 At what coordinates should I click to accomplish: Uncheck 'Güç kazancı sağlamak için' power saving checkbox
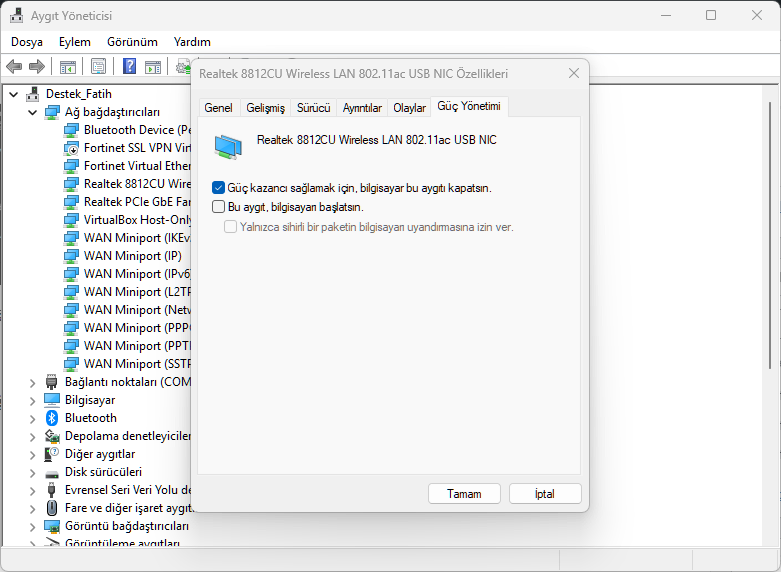pos(218,188)
